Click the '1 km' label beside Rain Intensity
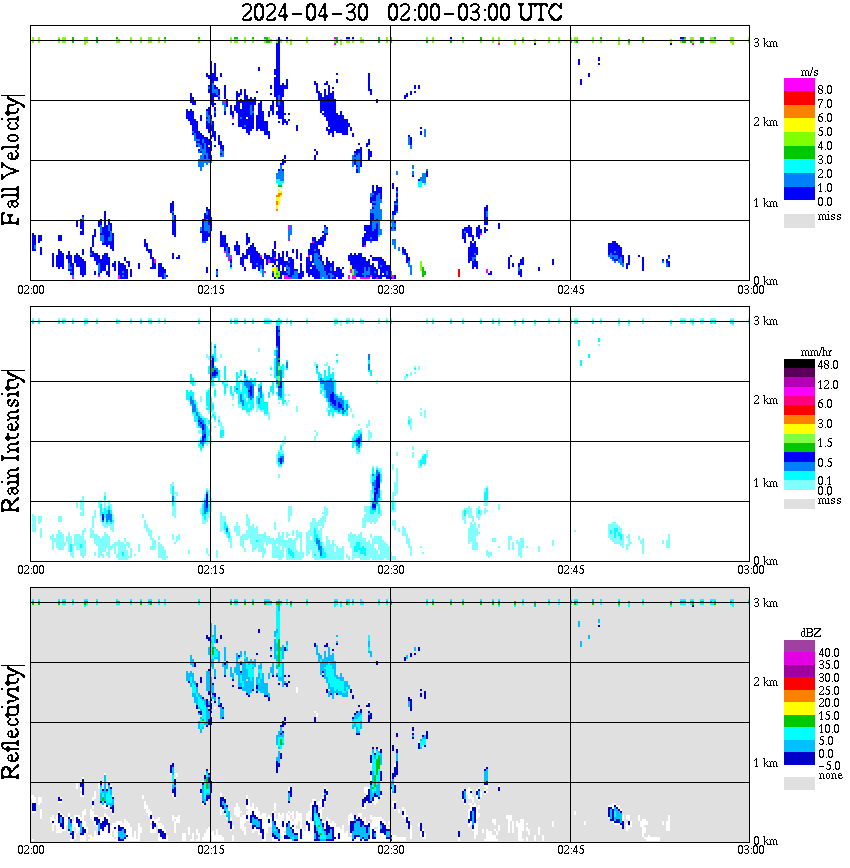 click(x=765, y=483)
